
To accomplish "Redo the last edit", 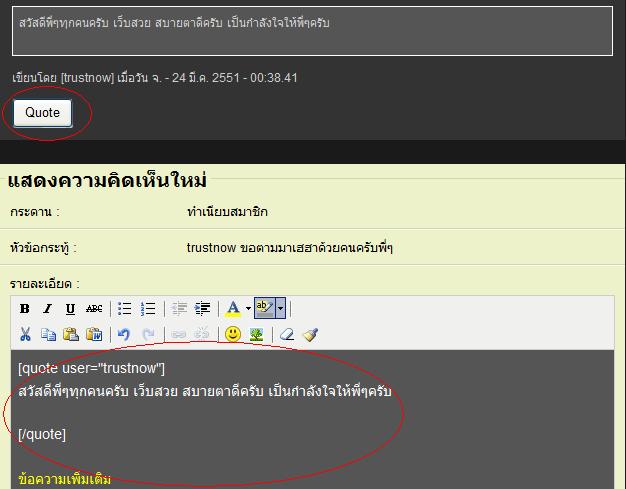I will 148,334.
